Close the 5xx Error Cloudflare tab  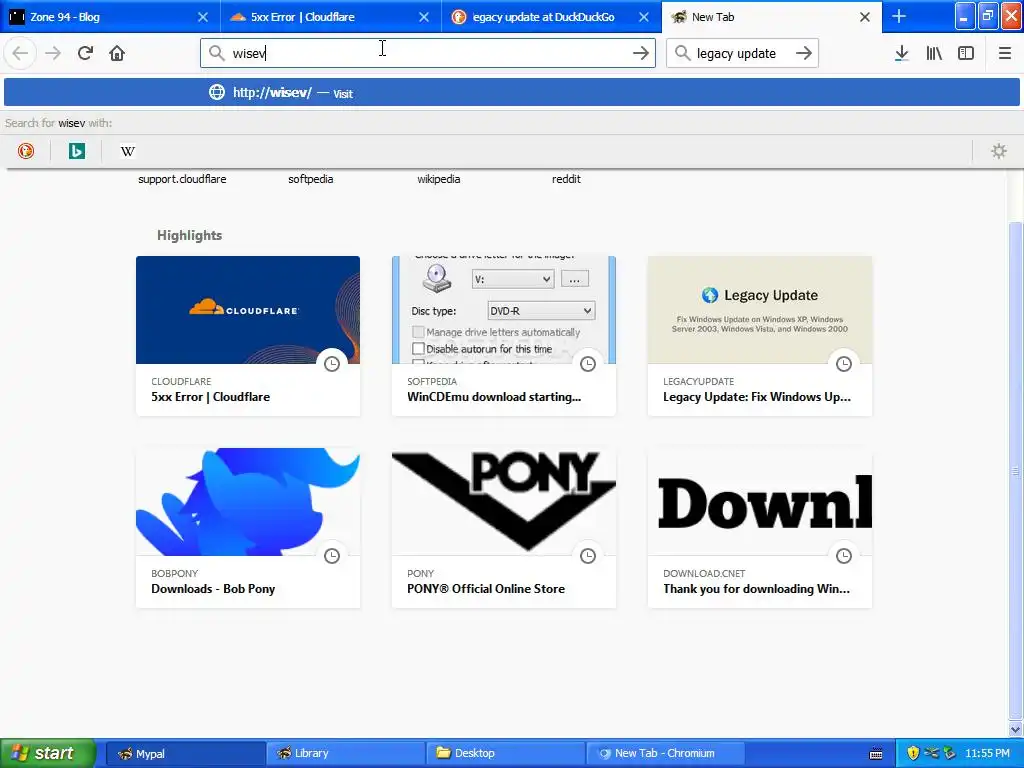[424, 17]
